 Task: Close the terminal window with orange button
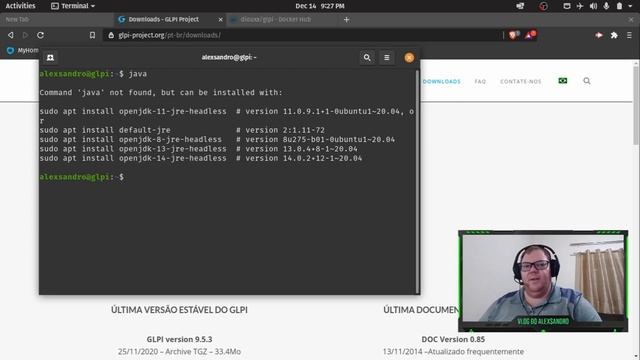point(409,58)
